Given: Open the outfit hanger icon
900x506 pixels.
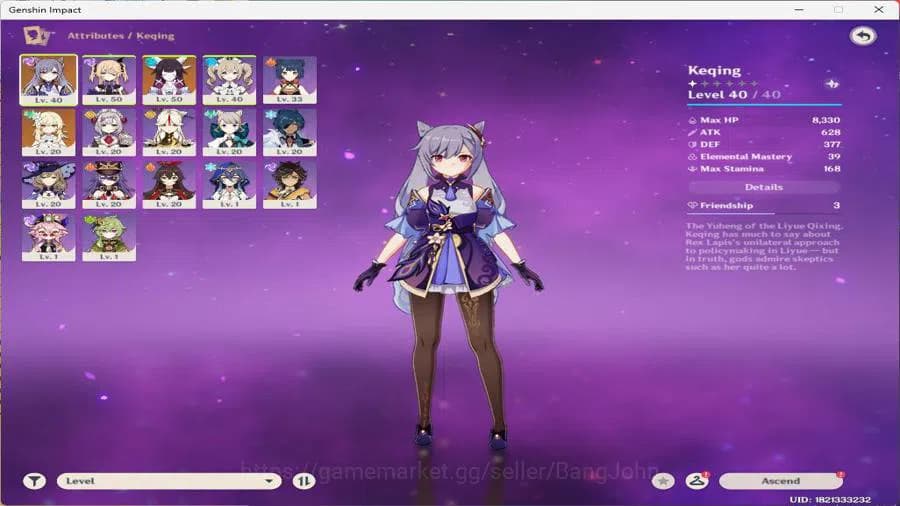Looking at the screenshot, I should [697, 481].
